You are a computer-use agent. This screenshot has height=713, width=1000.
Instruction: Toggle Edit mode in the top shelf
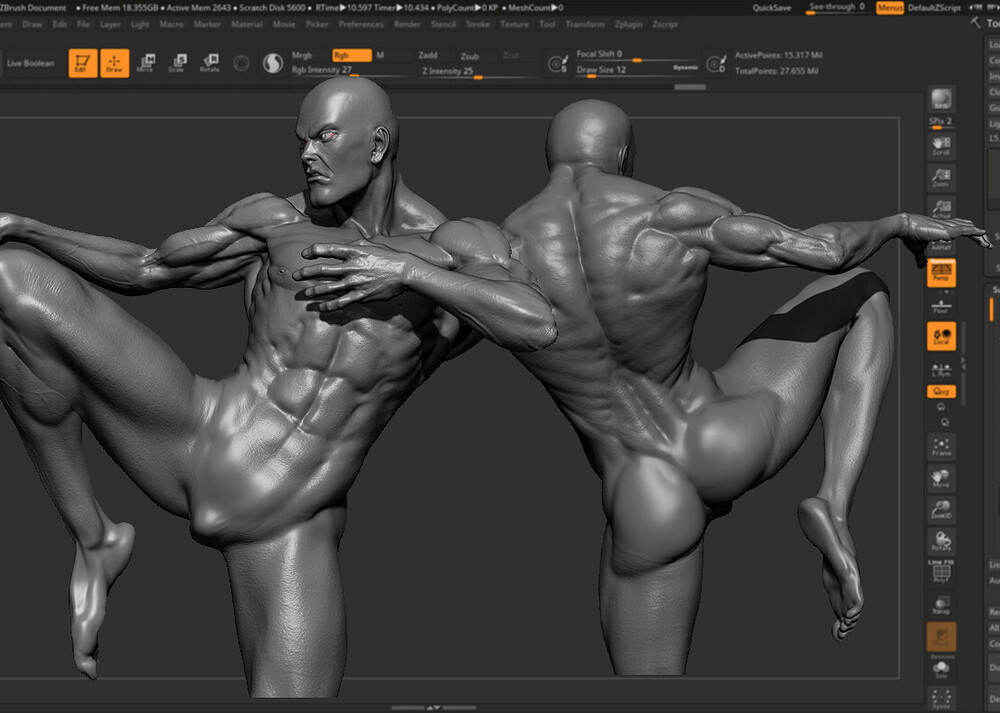coord(83,63)
